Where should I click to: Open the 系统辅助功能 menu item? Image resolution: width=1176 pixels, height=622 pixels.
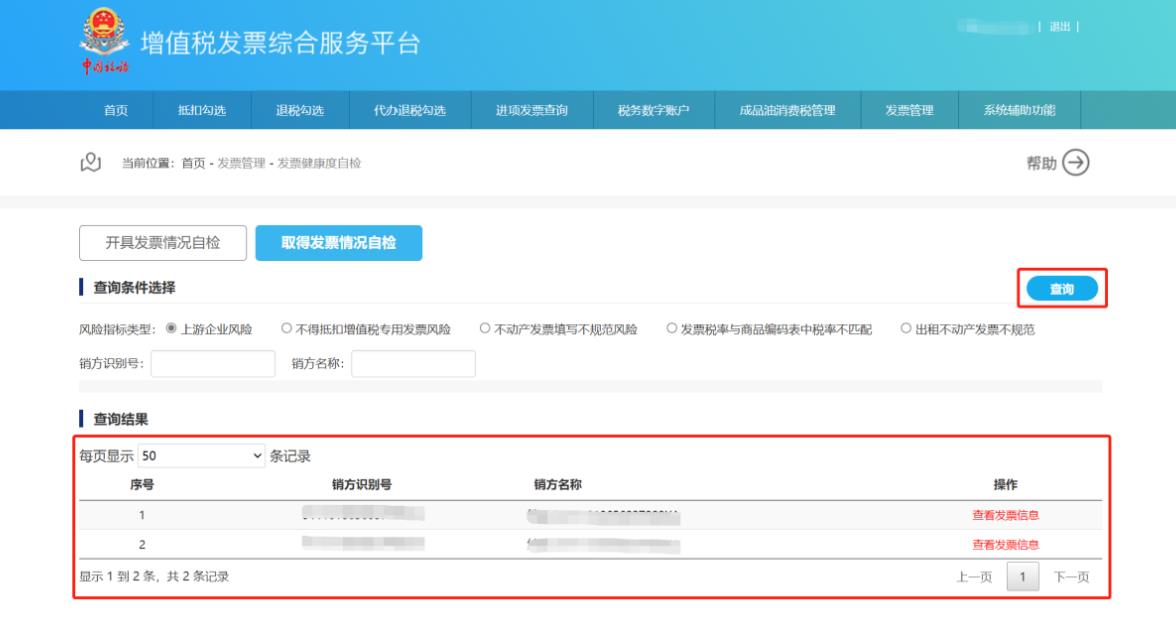(1019, 110)
